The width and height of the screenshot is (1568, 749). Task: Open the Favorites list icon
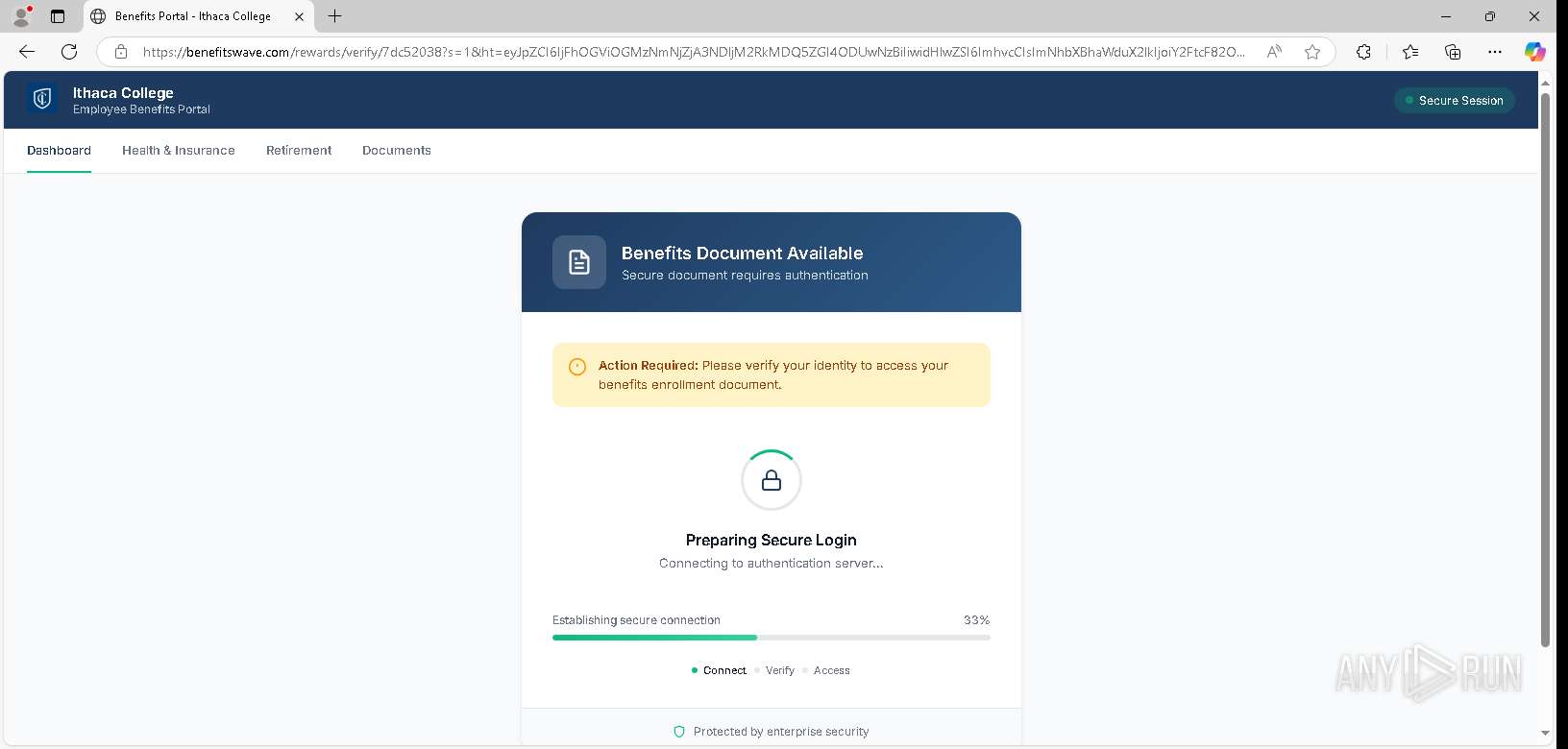click(1409, 52)
